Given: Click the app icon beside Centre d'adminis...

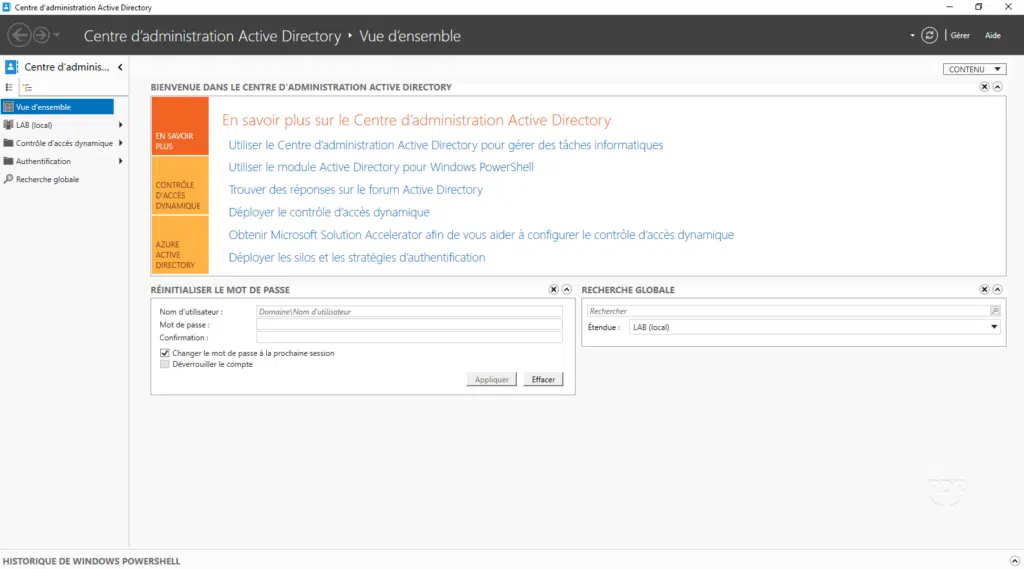Looking at the screenshot, I should 11,67.
